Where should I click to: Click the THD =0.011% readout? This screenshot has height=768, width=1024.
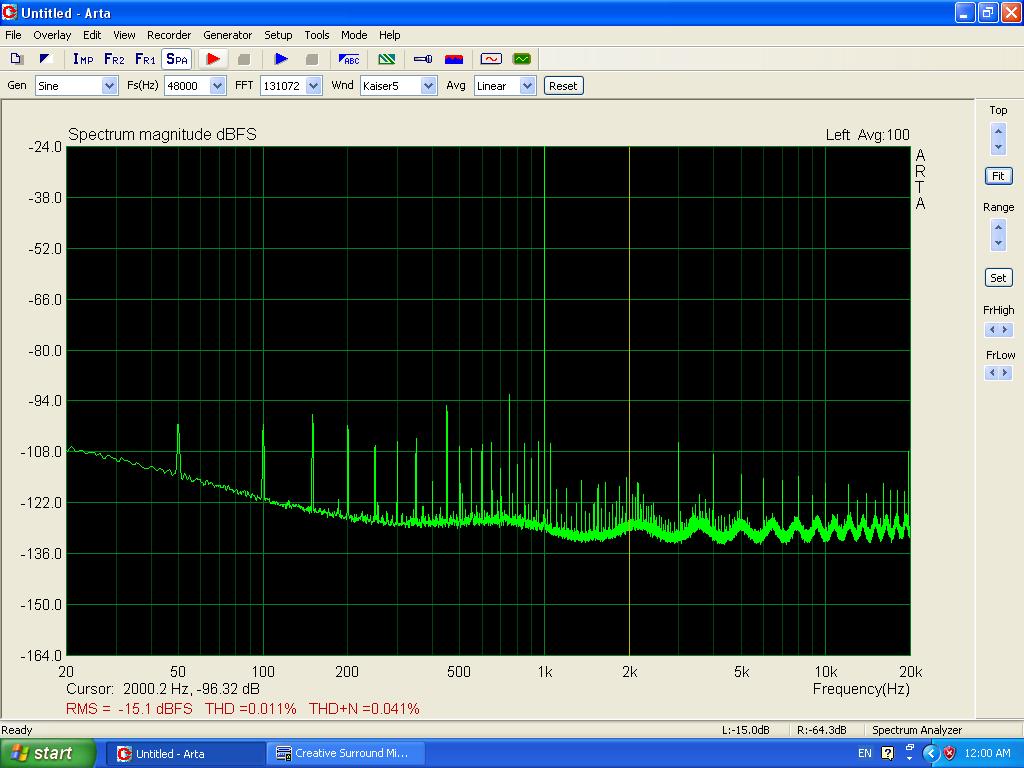[x=251, y=709]
